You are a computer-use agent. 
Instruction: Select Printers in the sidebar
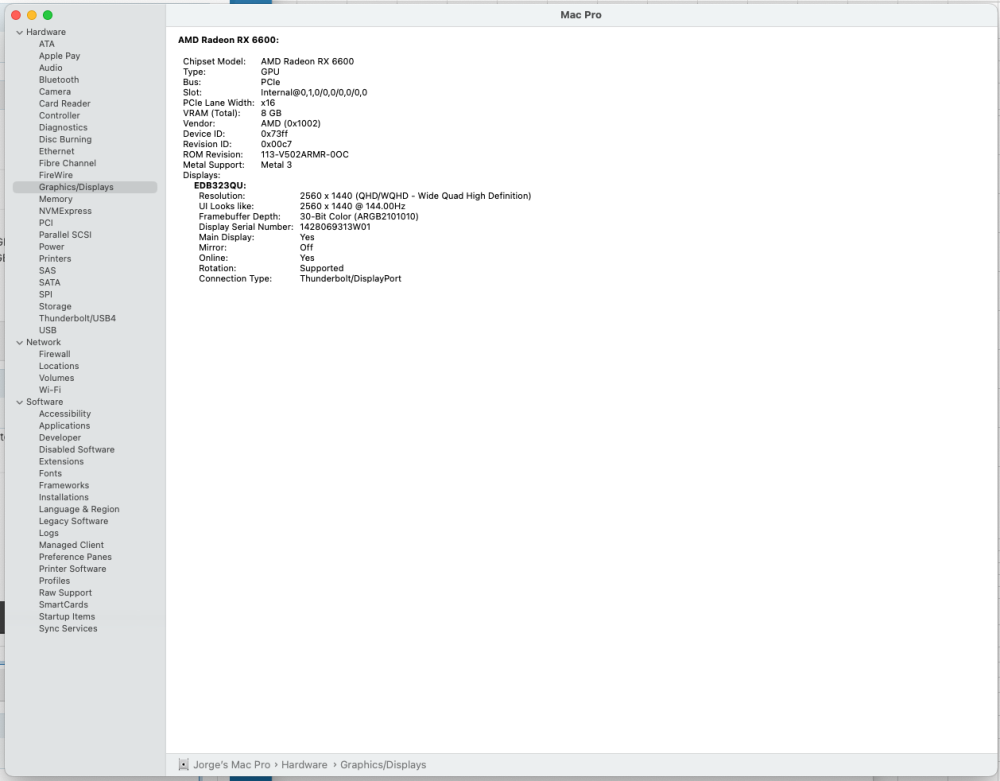click(x=55, y=259)
